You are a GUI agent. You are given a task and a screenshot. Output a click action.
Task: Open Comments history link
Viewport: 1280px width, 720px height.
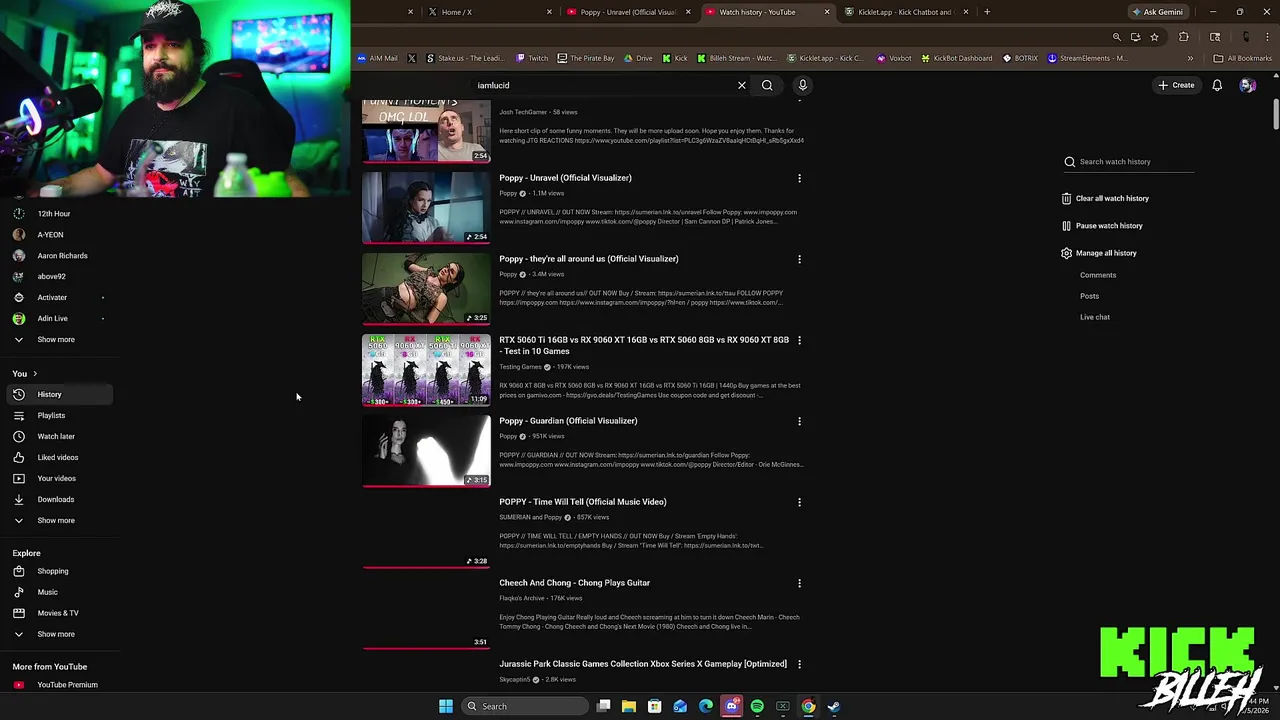1098,275
